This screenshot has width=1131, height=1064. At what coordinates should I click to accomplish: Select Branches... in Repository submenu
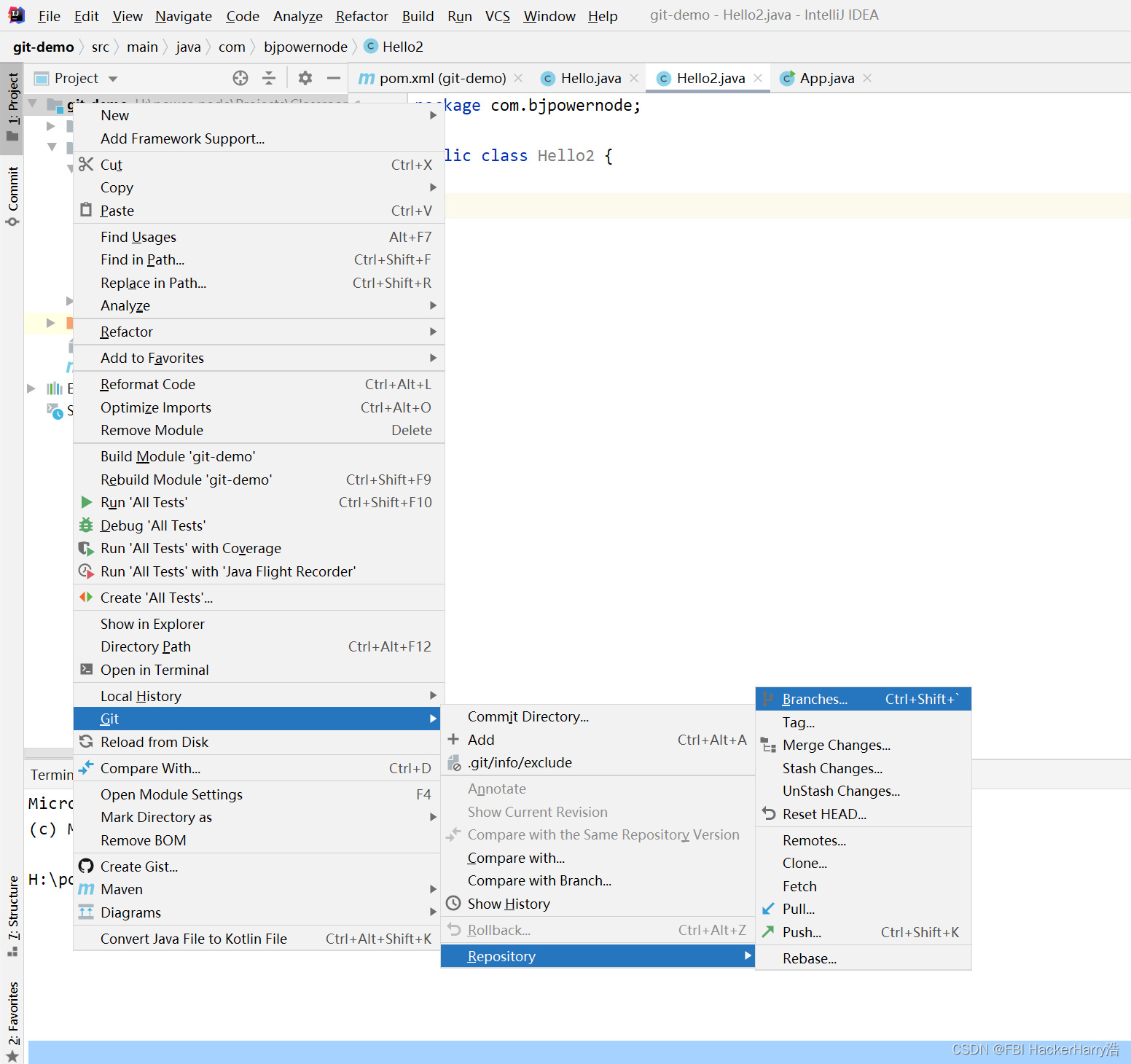pyautogui.click(x=864, y=699)
